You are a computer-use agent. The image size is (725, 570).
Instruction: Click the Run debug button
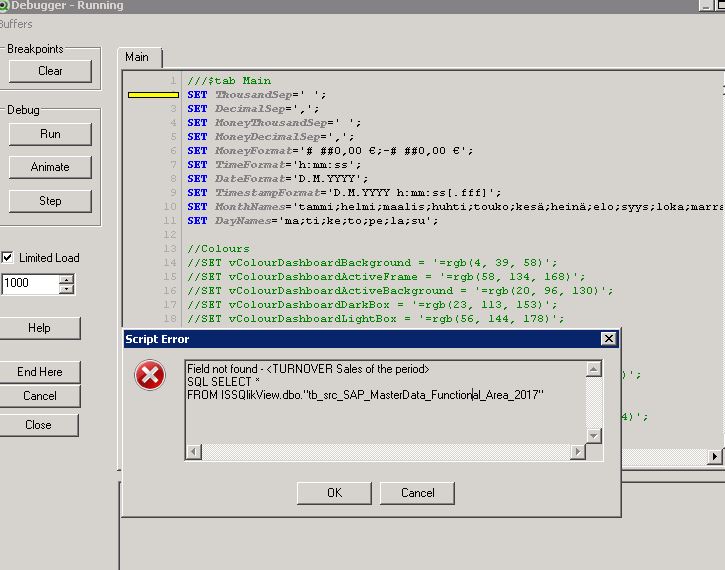[x=50, y=134]
